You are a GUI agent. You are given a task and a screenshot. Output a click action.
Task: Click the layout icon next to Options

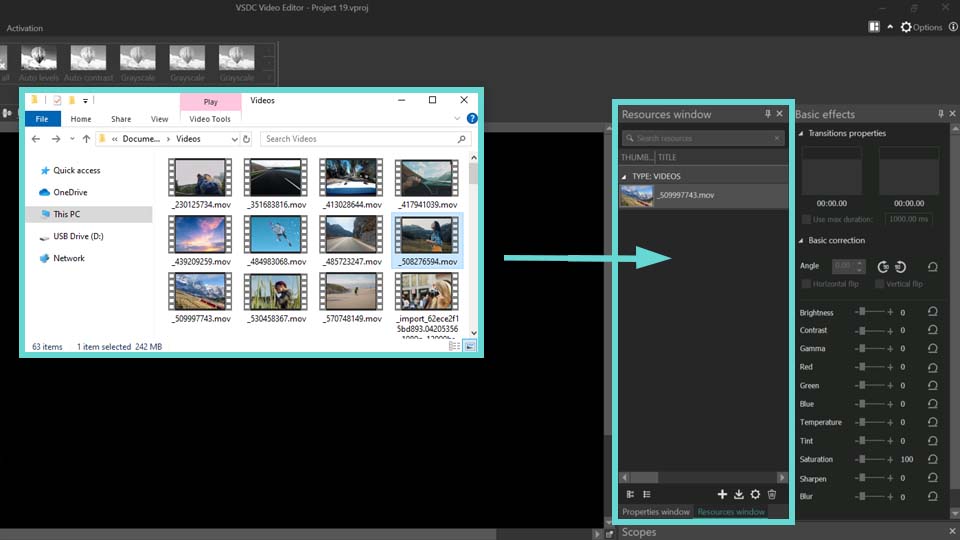click(874, 27)
